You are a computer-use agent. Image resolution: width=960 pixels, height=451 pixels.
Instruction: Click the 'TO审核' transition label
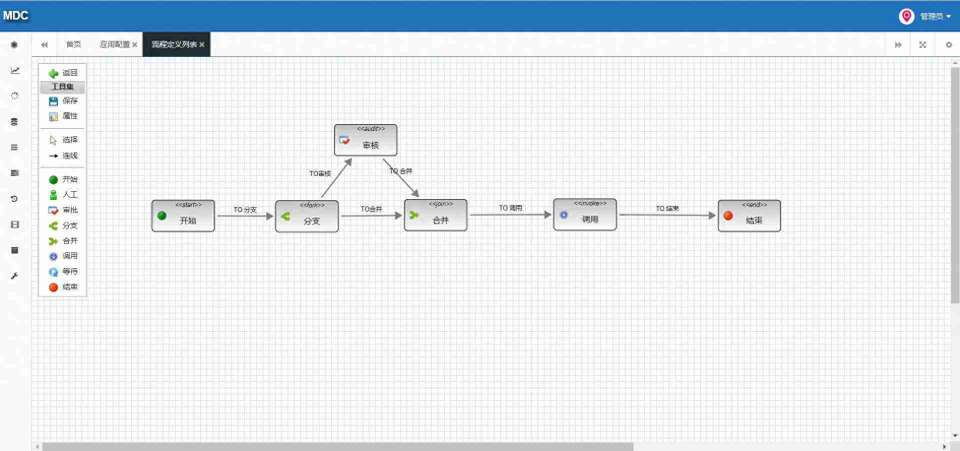[x=320, y=174]
